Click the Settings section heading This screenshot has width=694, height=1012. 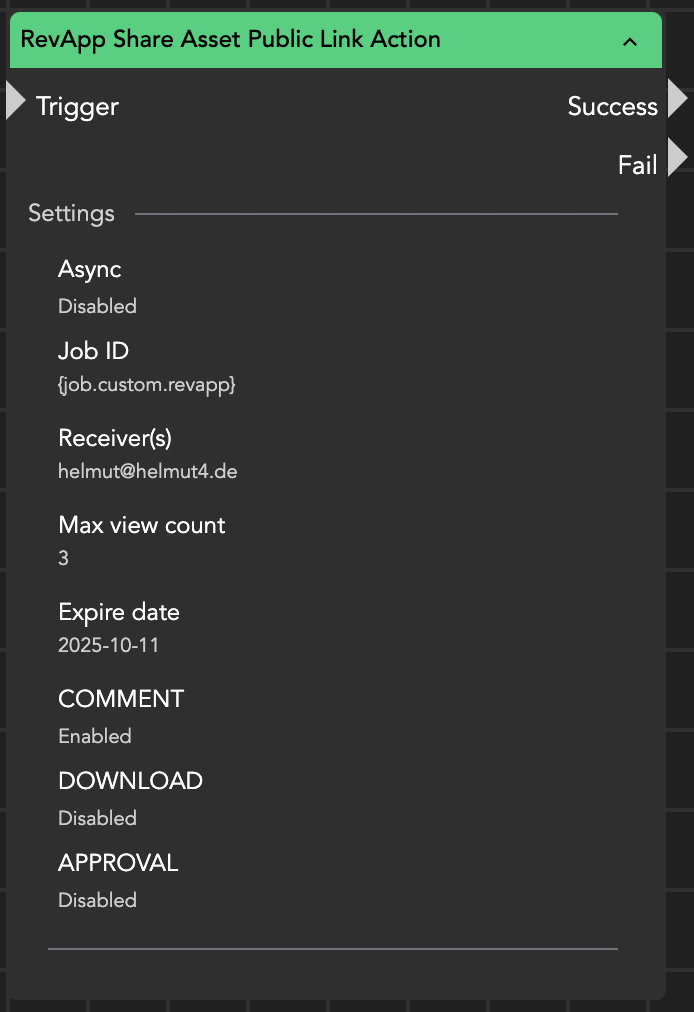(x=71, y=213)
